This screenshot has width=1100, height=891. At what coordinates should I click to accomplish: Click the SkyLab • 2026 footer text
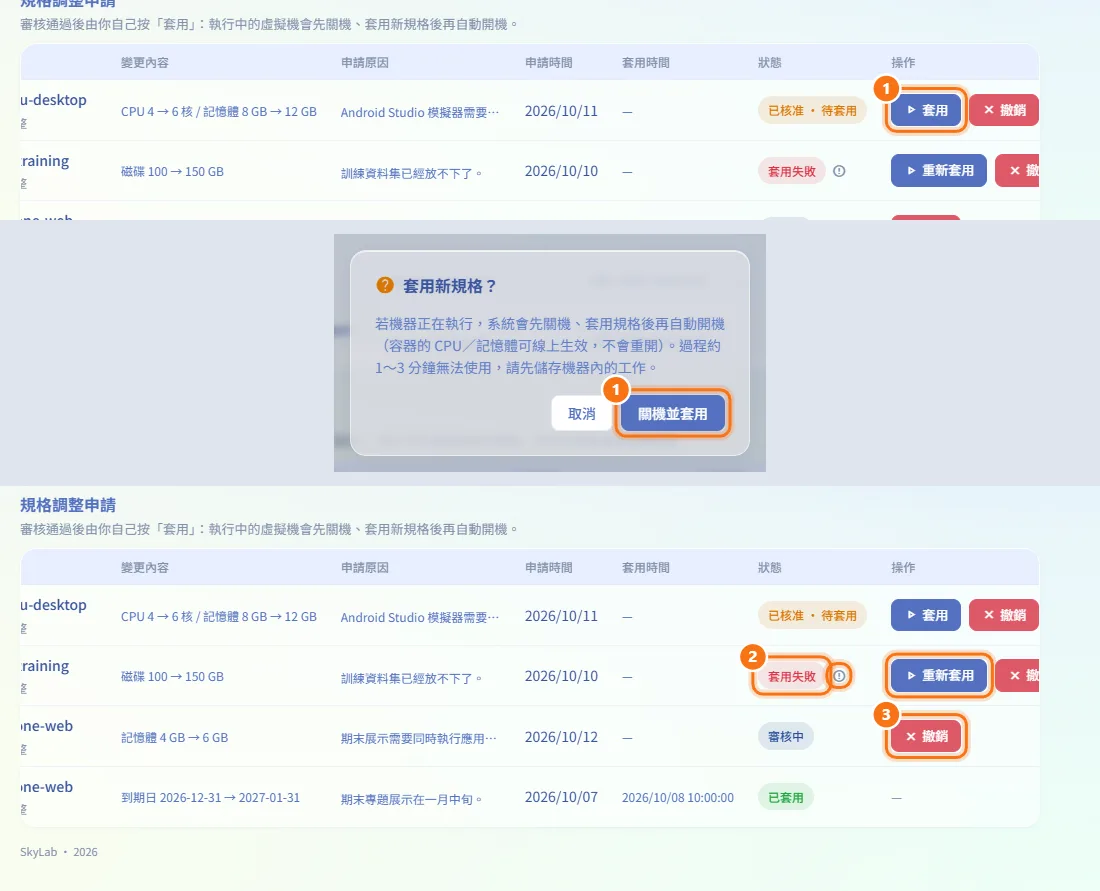59,852
